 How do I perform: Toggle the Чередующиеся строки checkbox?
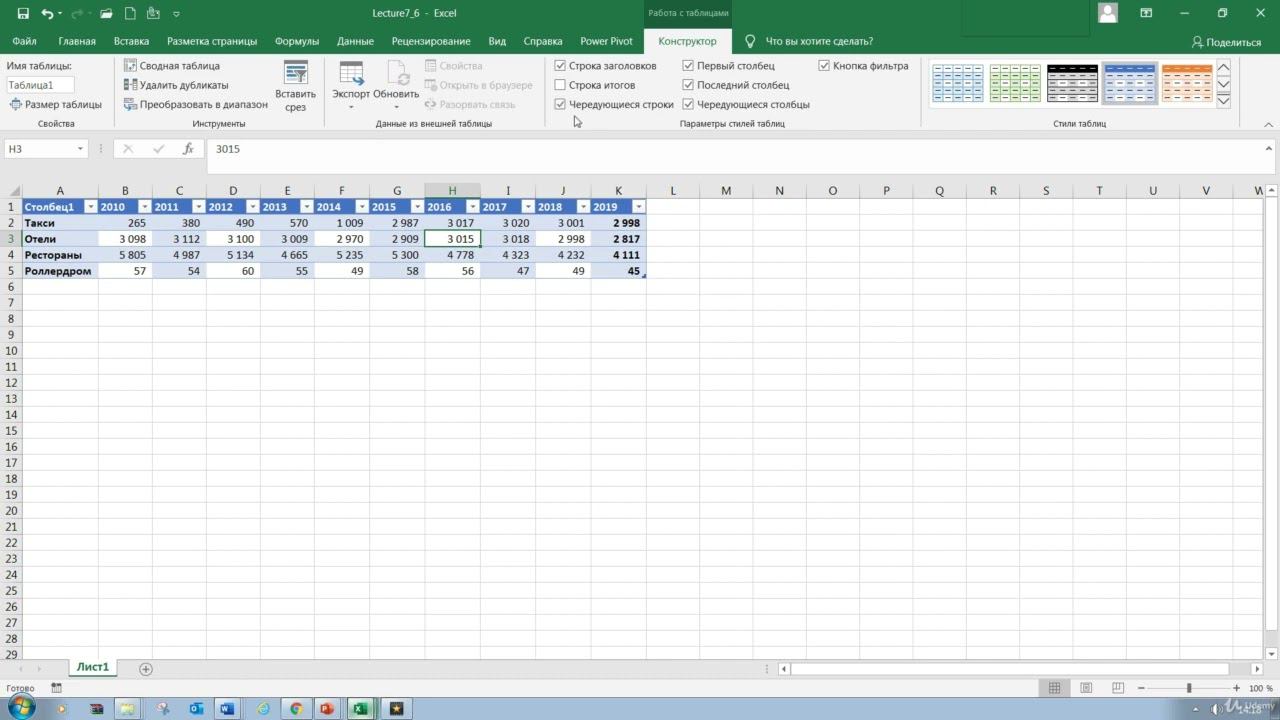[560, 104]
